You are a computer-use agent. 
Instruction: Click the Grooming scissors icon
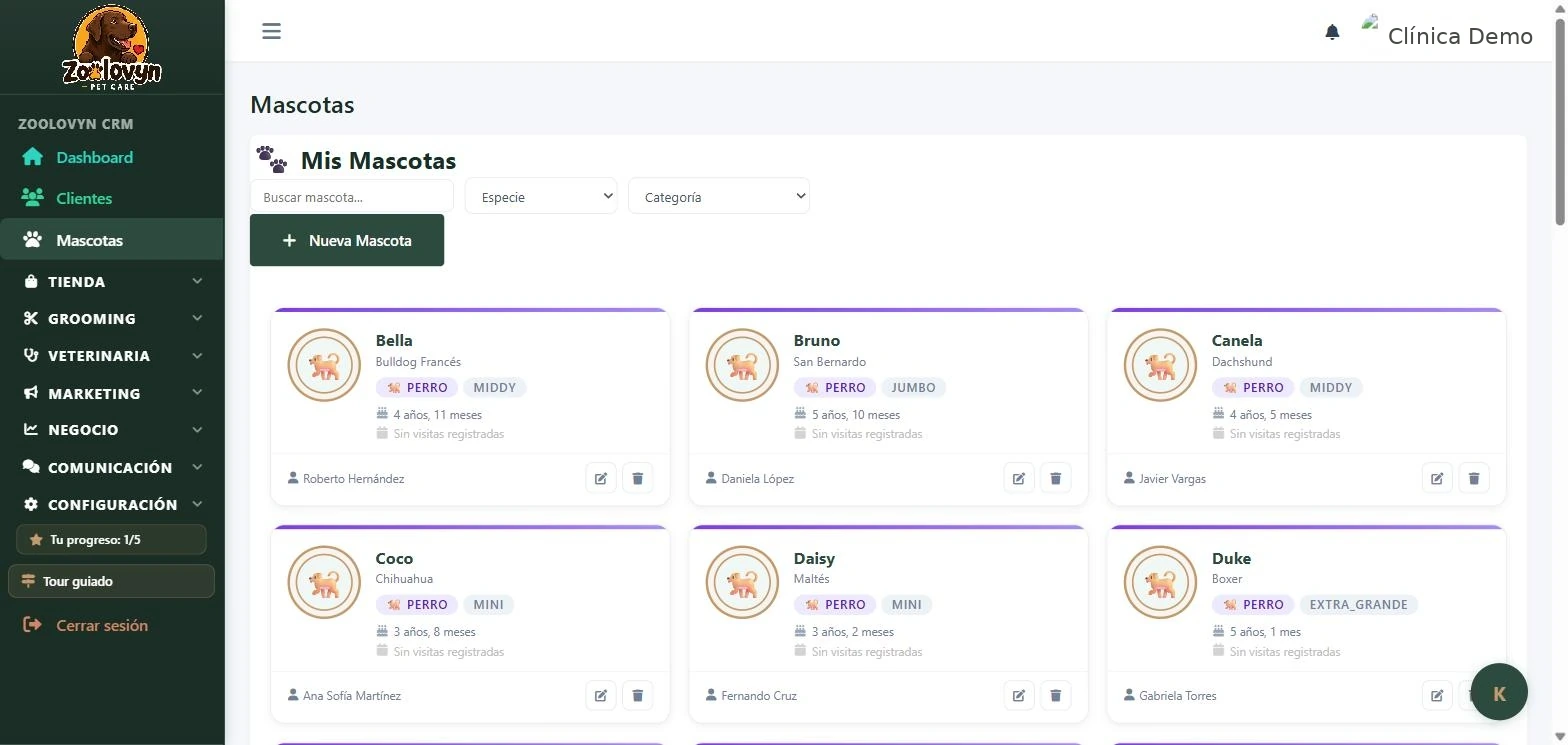31,318
